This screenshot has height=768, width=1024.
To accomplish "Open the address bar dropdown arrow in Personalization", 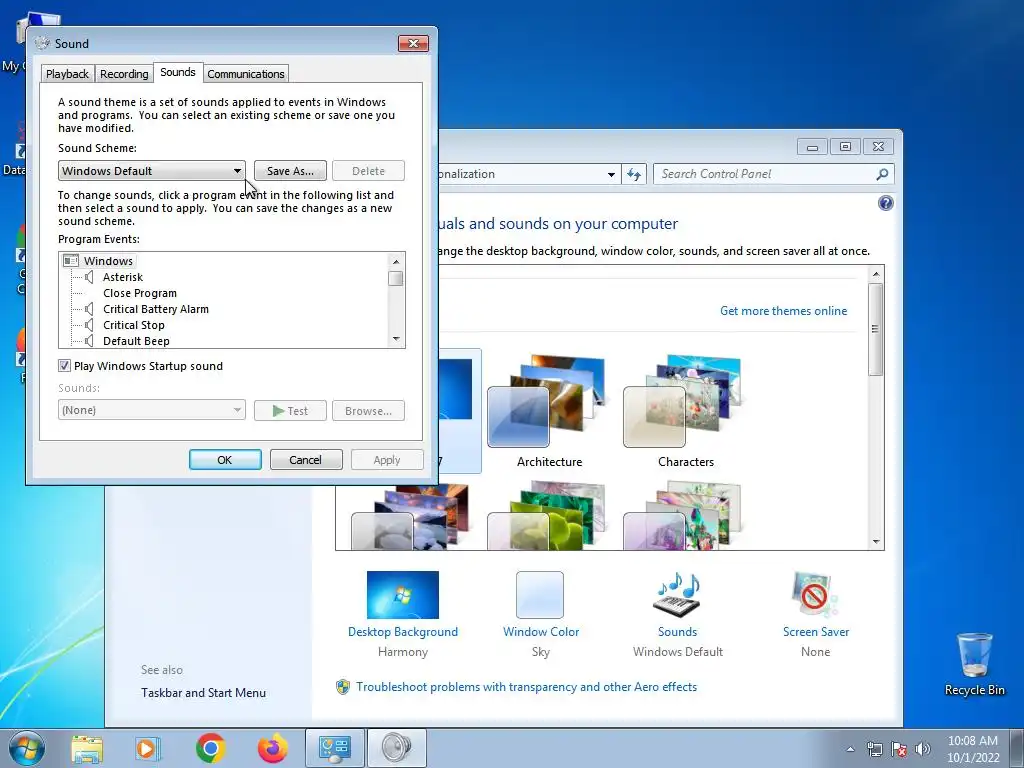I will pyautogui.click(x=611, y=174).
